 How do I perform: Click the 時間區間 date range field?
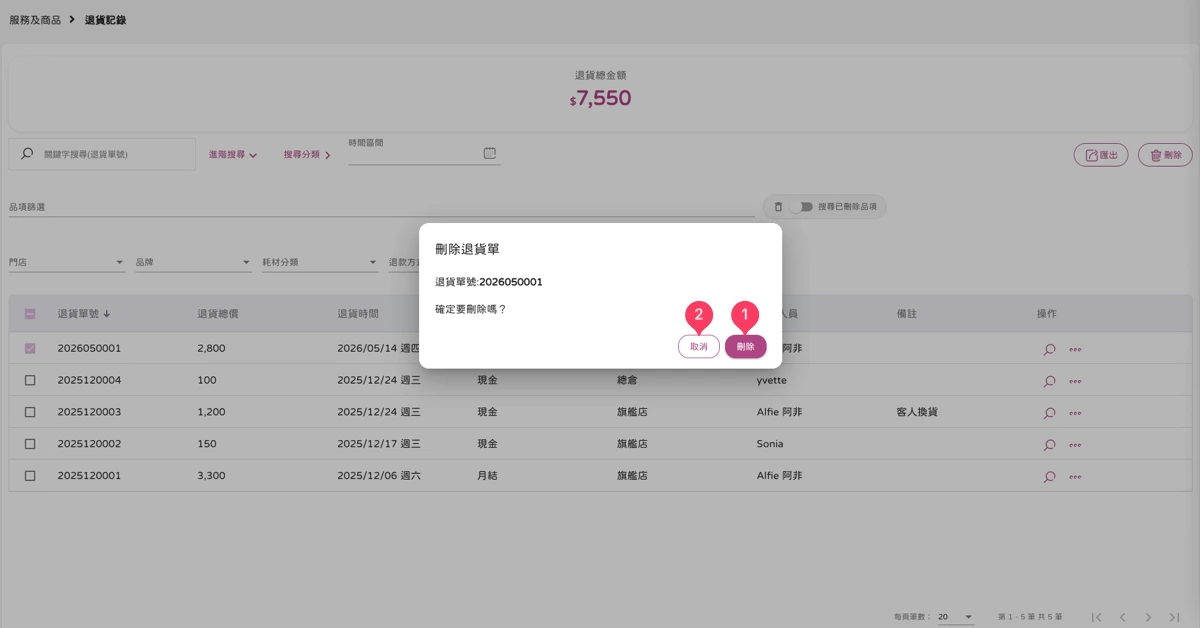tap(424, 153)
